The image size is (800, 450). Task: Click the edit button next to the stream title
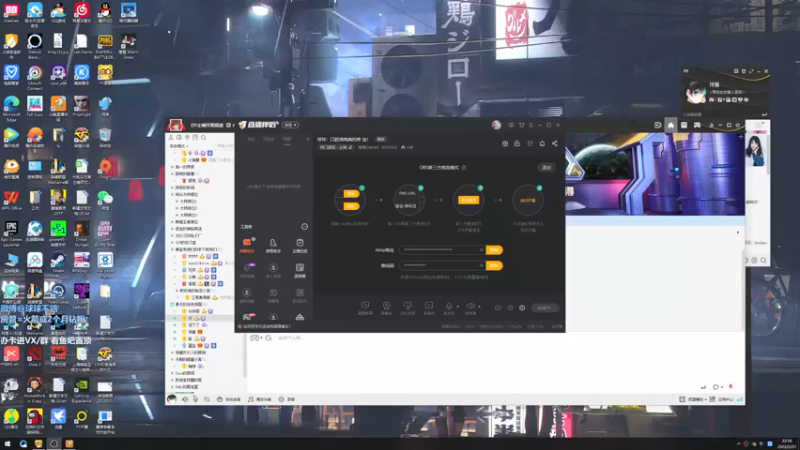coord(381,139)
